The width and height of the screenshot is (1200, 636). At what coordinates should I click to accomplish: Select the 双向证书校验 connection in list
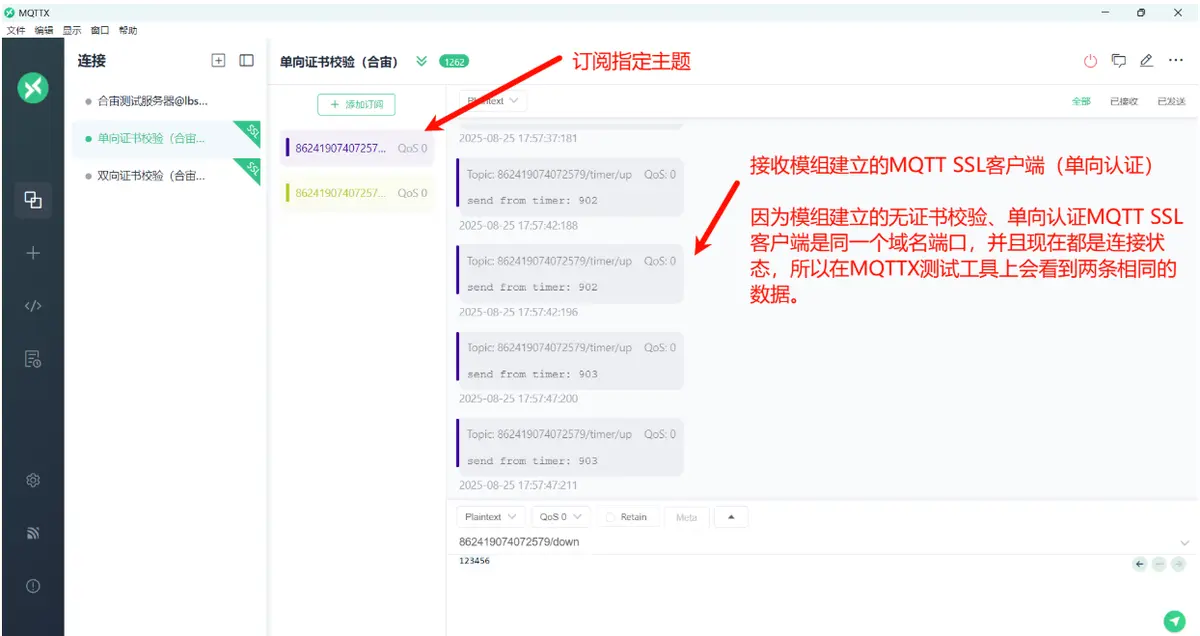(166, 175)
